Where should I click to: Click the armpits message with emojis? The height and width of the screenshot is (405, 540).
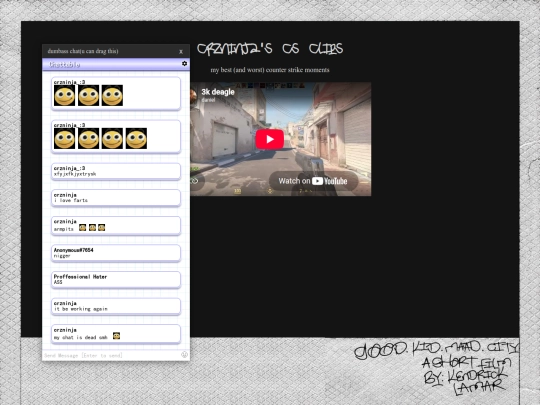(116, 225)
